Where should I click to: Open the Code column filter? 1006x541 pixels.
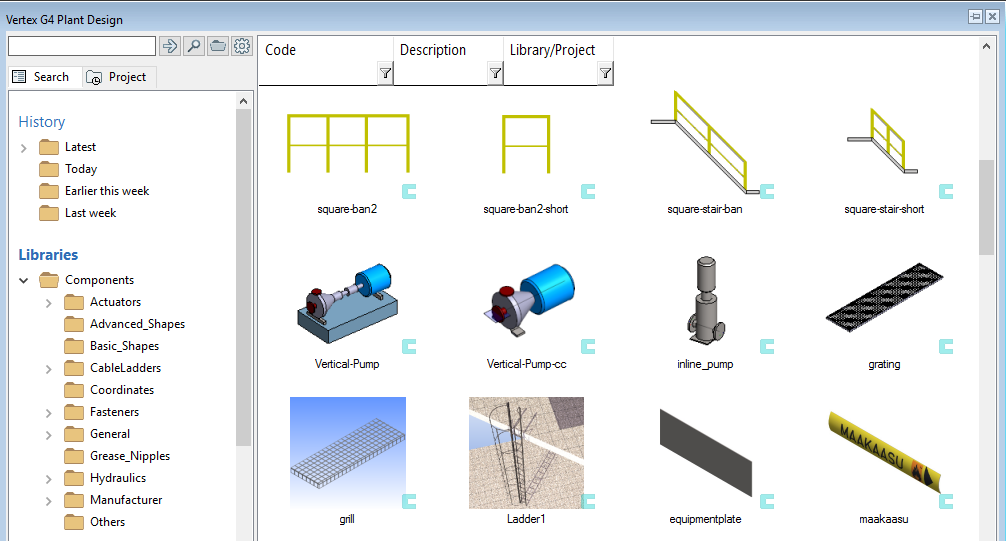(x=385, y=73)
